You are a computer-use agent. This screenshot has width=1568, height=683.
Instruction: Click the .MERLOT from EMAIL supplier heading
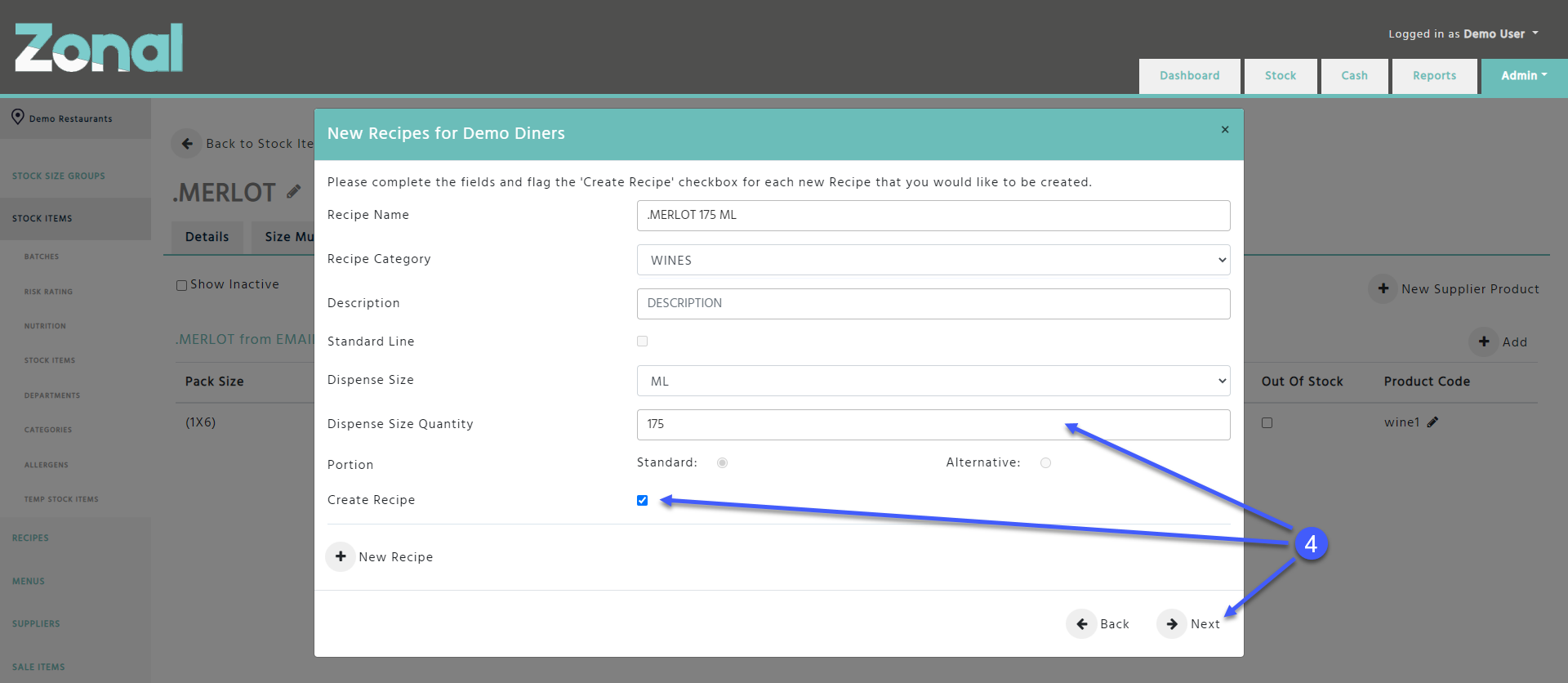click(245, 339)
